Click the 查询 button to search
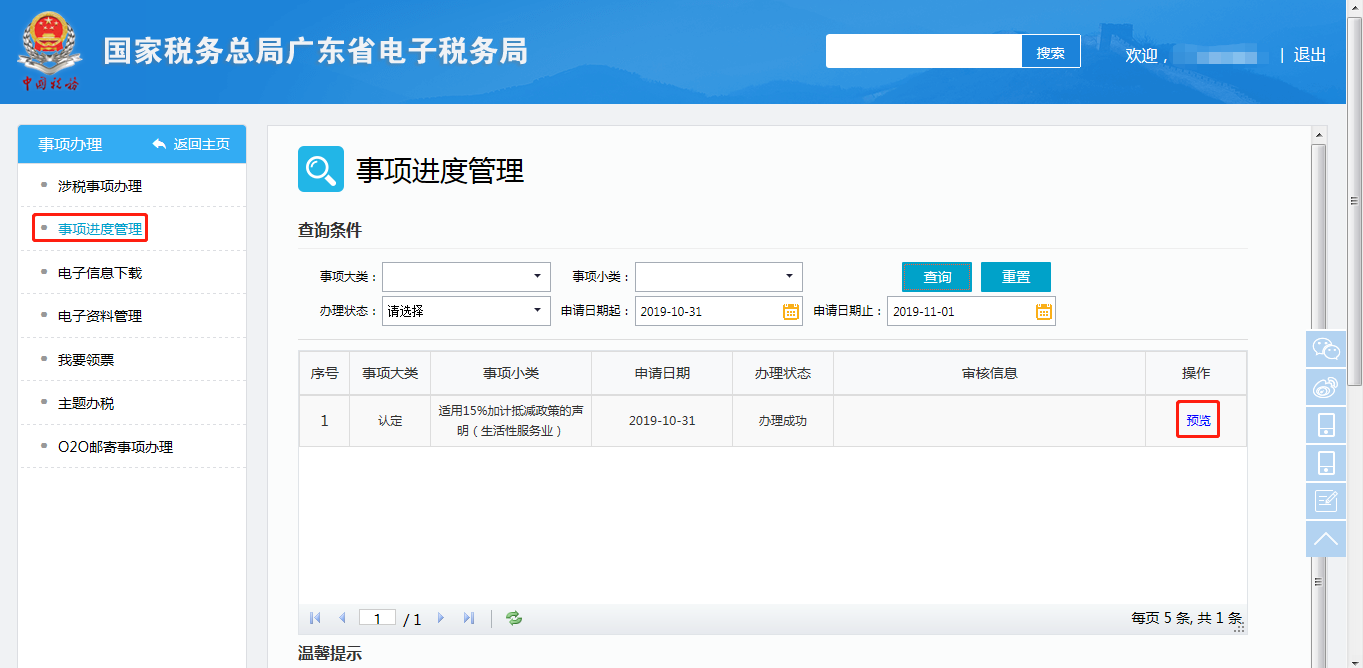 pos(936,276)
